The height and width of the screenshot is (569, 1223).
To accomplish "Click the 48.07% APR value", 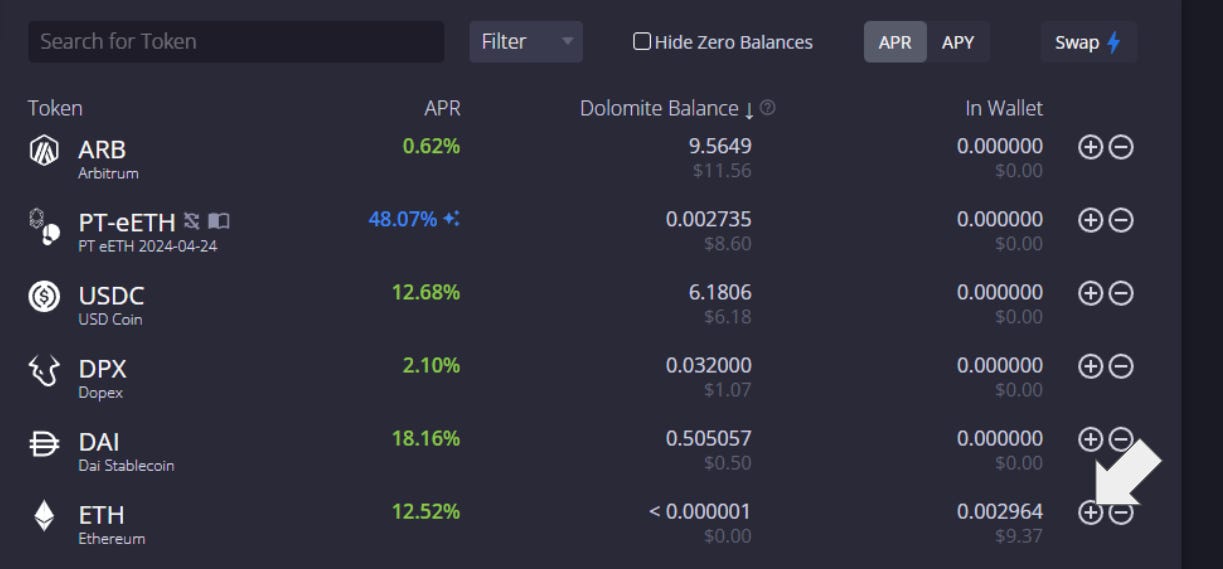I will pyautogui.click(x=403, y=219).
